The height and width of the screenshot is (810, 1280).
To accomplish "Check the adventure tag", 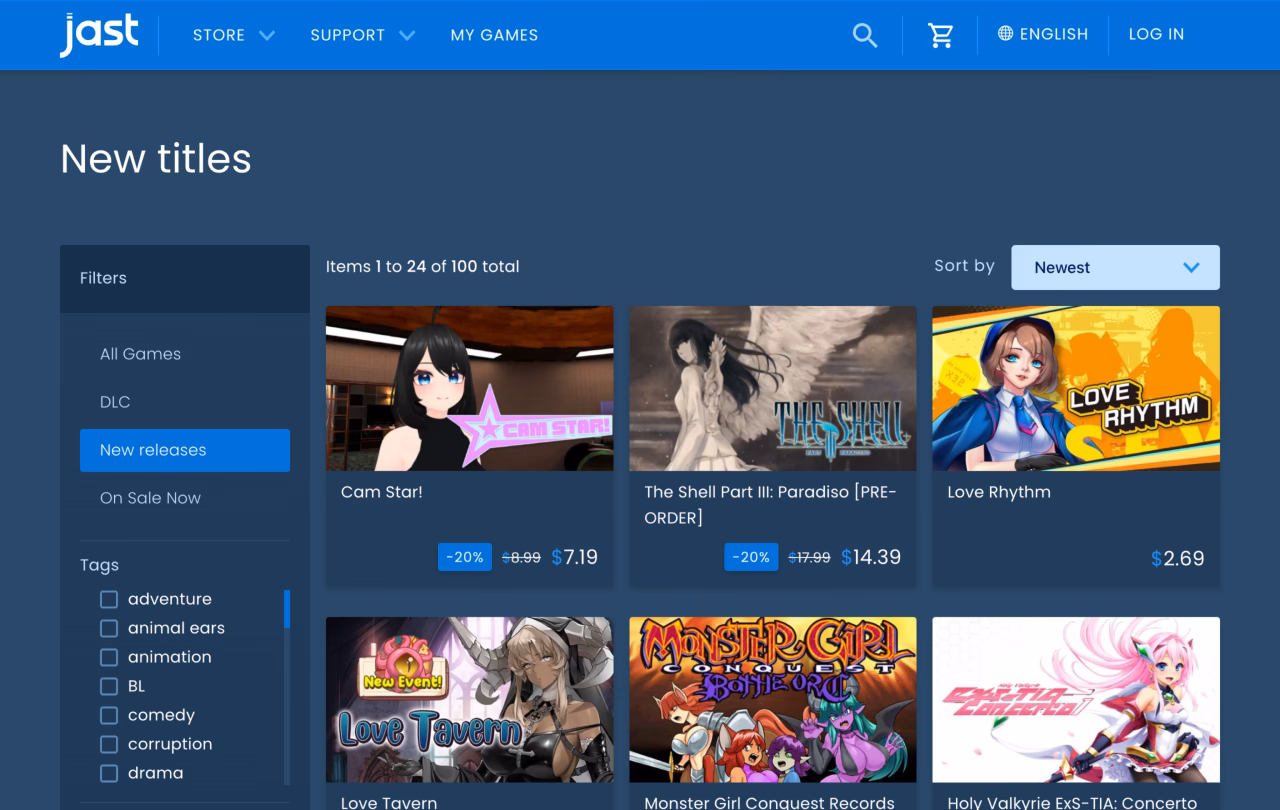I will [x=109, y=599].
